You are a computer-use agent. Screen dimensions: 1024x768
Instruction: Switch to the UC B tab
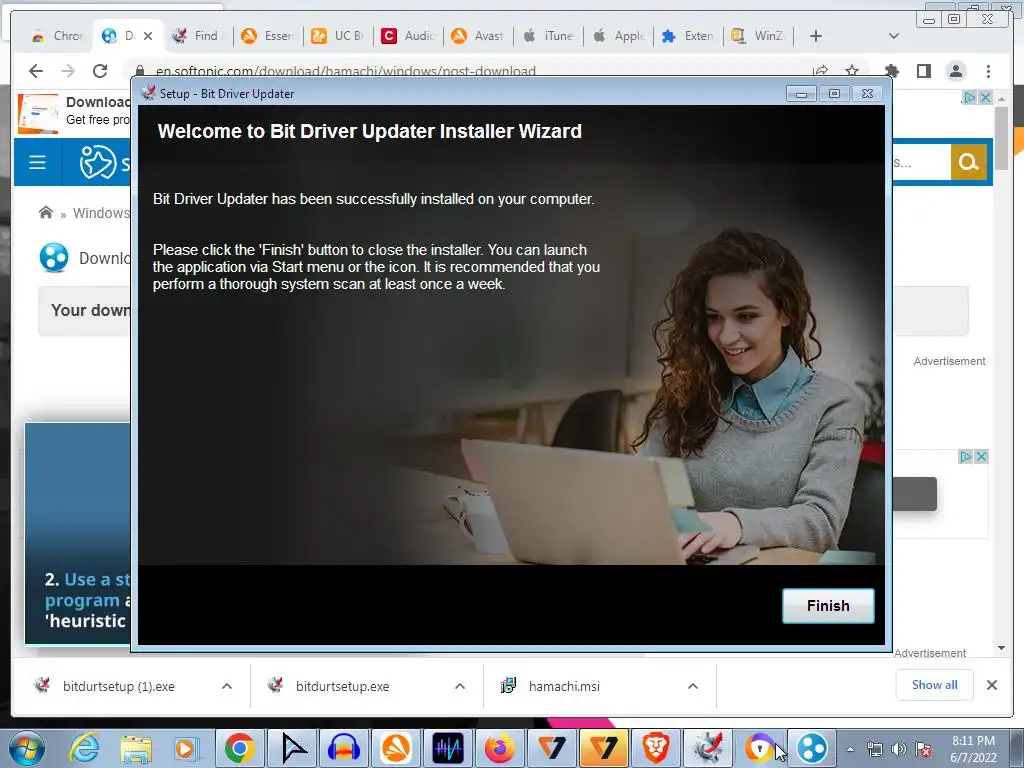(337, 36)
